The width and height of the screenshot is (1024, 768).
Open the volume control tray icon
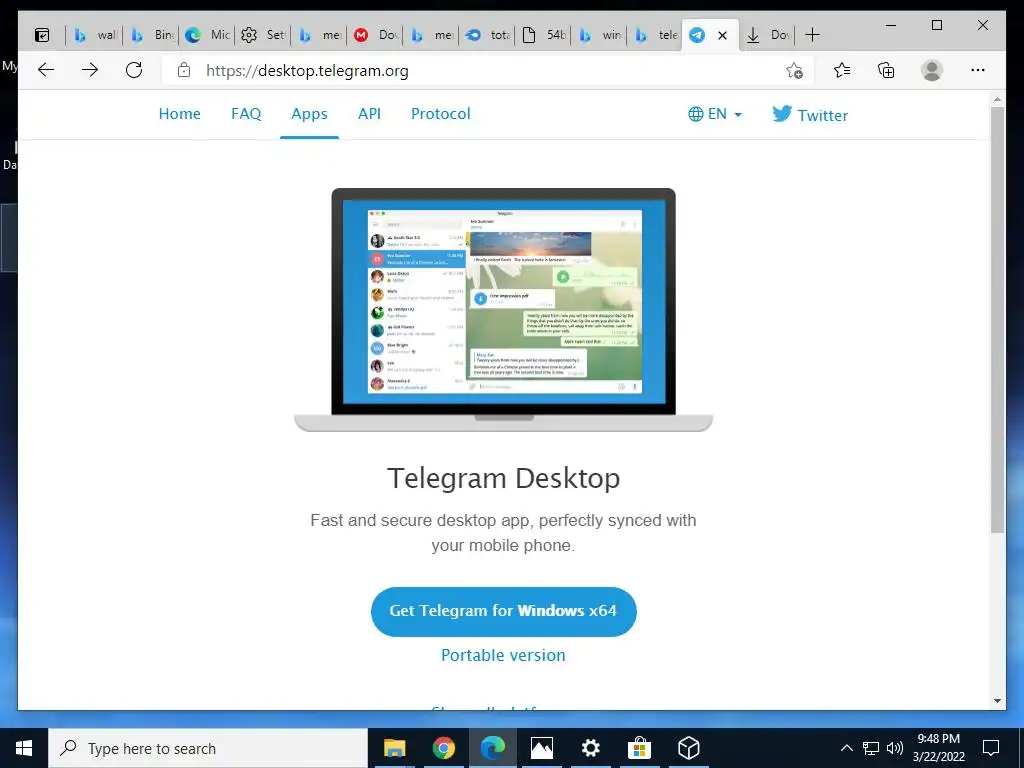point(895,748)
